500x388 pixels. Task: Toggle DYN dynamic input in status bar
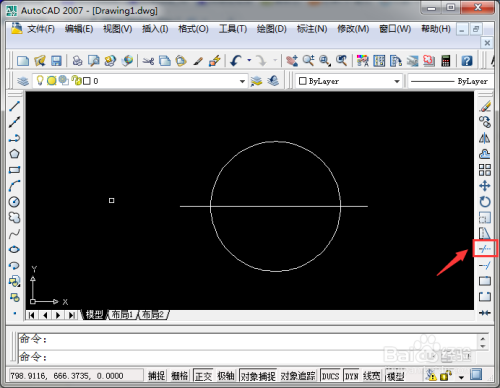point(351,376)
